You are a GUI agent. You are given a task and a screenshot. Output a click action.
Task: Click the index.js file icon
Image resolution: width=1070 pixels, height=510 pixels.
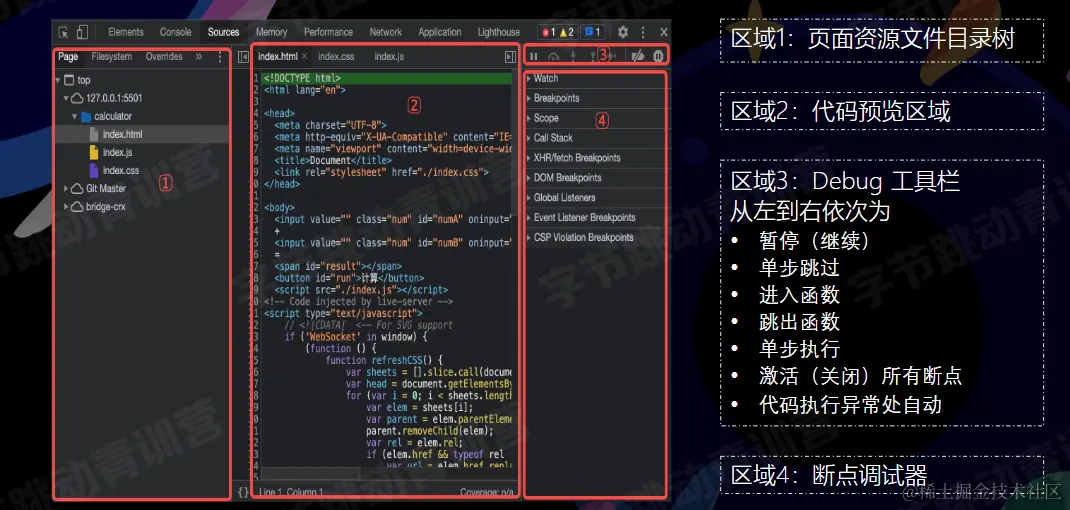[94, 152]
